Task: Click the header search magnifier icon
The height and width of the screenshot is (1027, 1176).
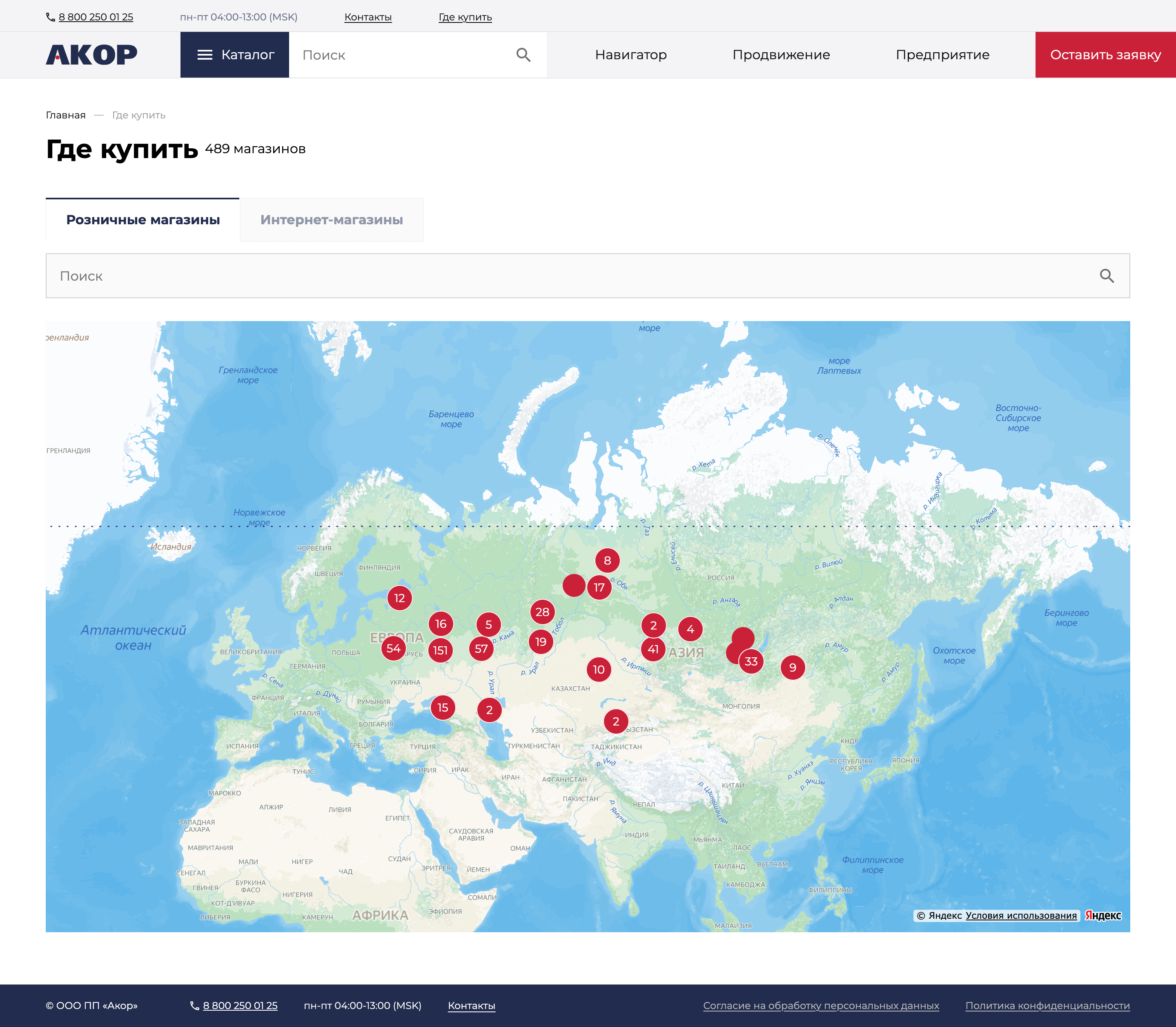Action: [523, 55]
